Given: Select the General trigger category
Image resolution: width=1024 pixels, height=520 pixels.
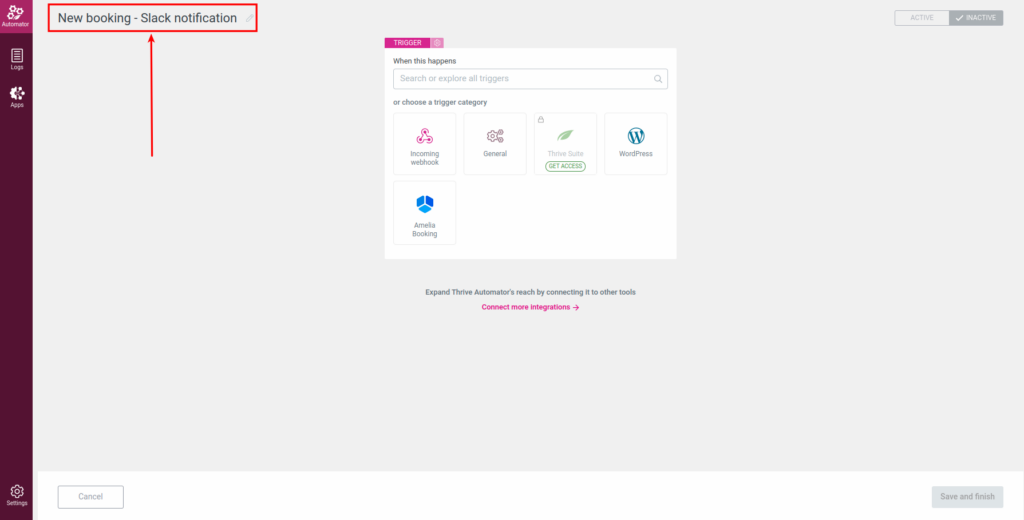Looking at the screenshot, I should click(x=494, y=144).
